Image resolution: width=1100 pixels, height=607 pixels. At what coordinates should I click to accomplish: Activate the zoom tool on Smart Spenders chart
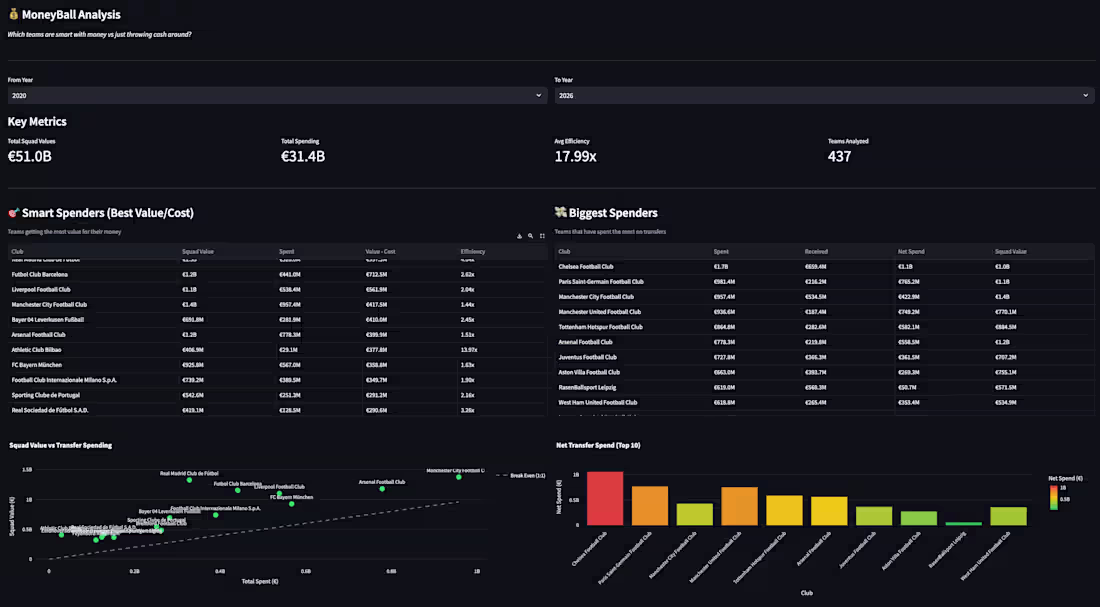pyautogui.click(x=530, y=236)
